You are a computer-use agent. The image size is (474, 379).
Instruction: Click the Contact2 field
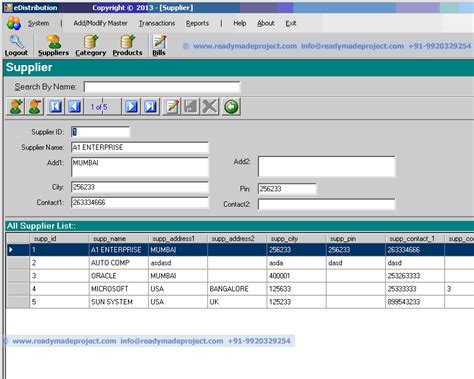coord(327,204)
